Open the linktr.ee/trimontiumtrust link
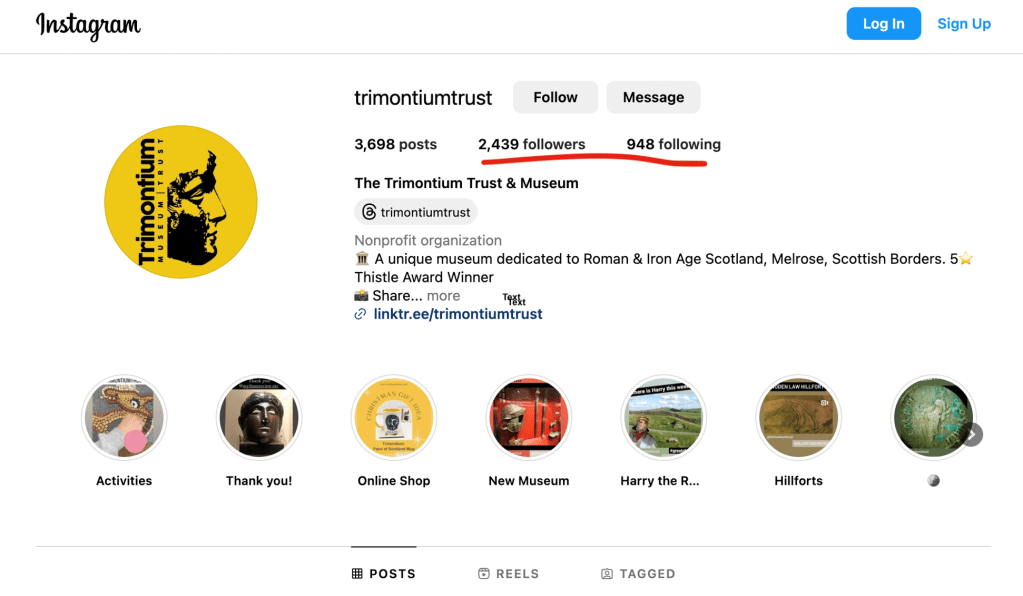Screen dimensions: 1023x596 457,314
